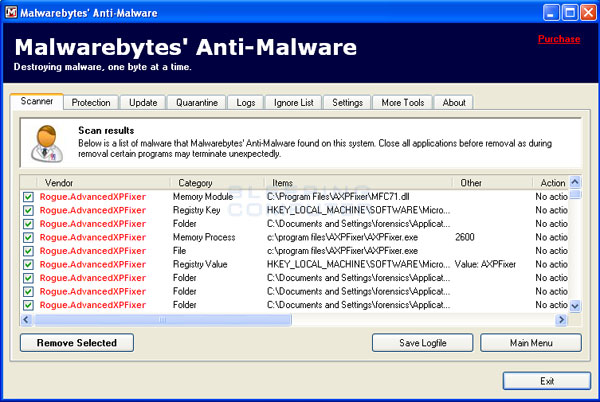600x402 pixels.
Task: Sort by the Action column header
Action: (551, 183)
